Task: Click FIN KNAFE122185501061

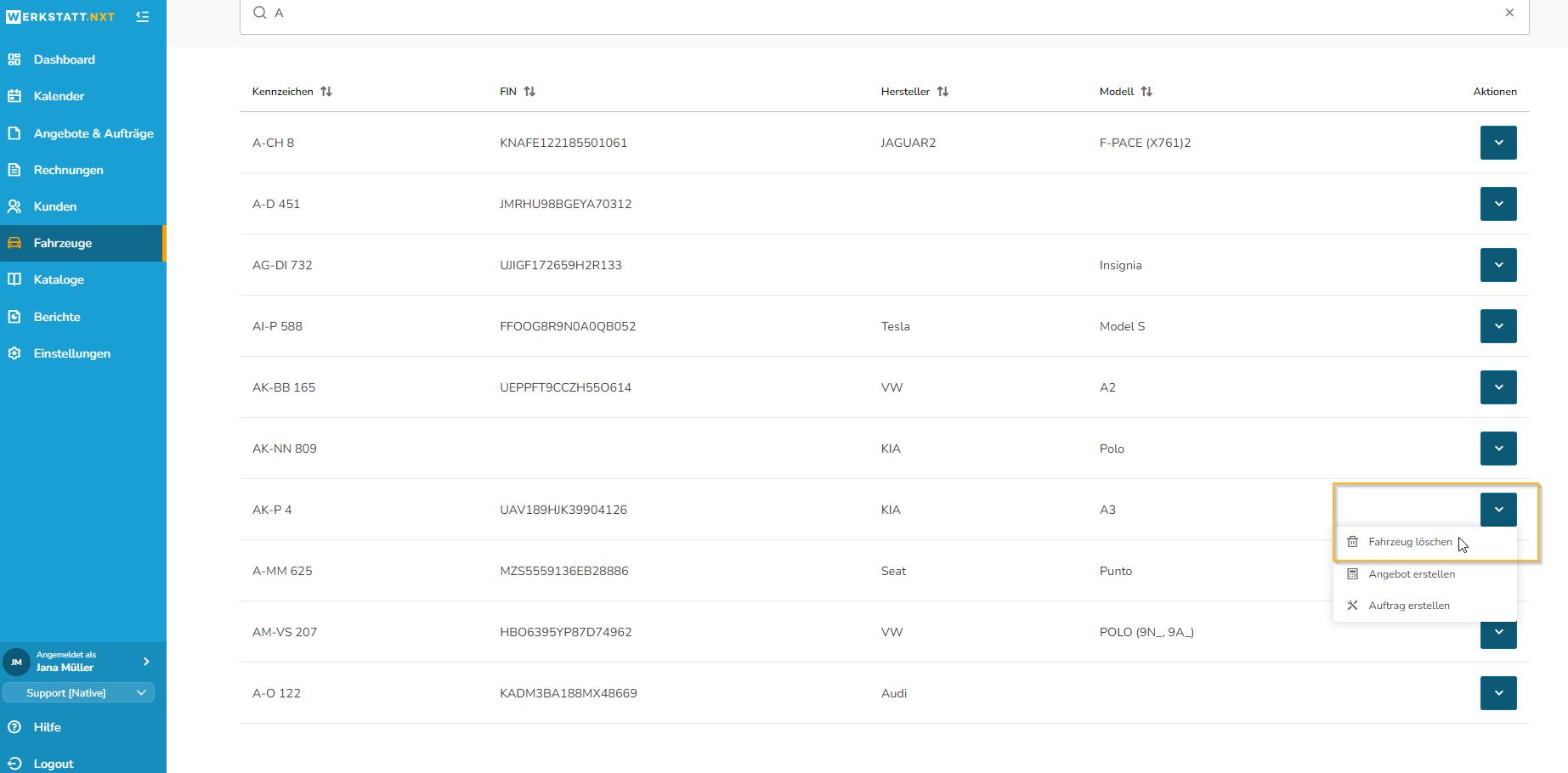Action: coord(563,143)
